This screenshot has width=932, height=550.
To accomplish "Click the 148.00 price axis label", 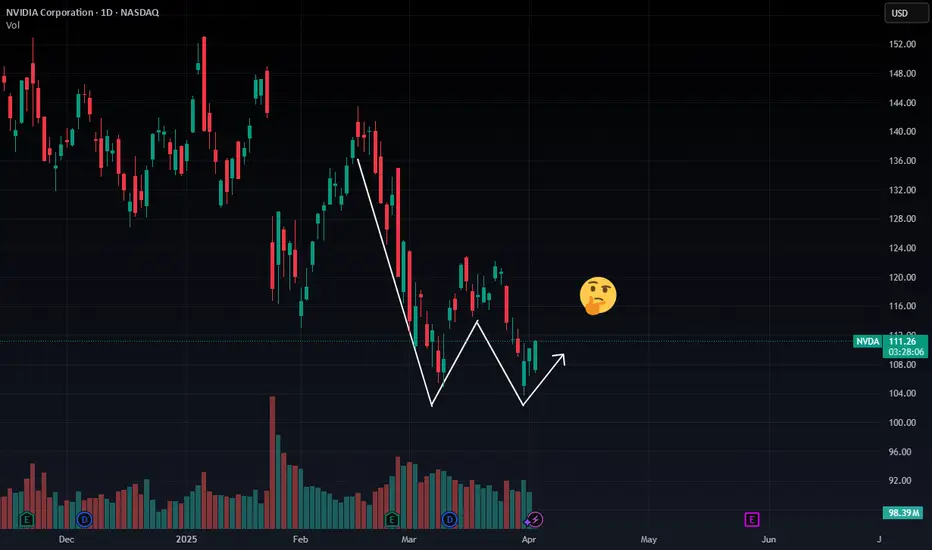I will tap(902, 73).
